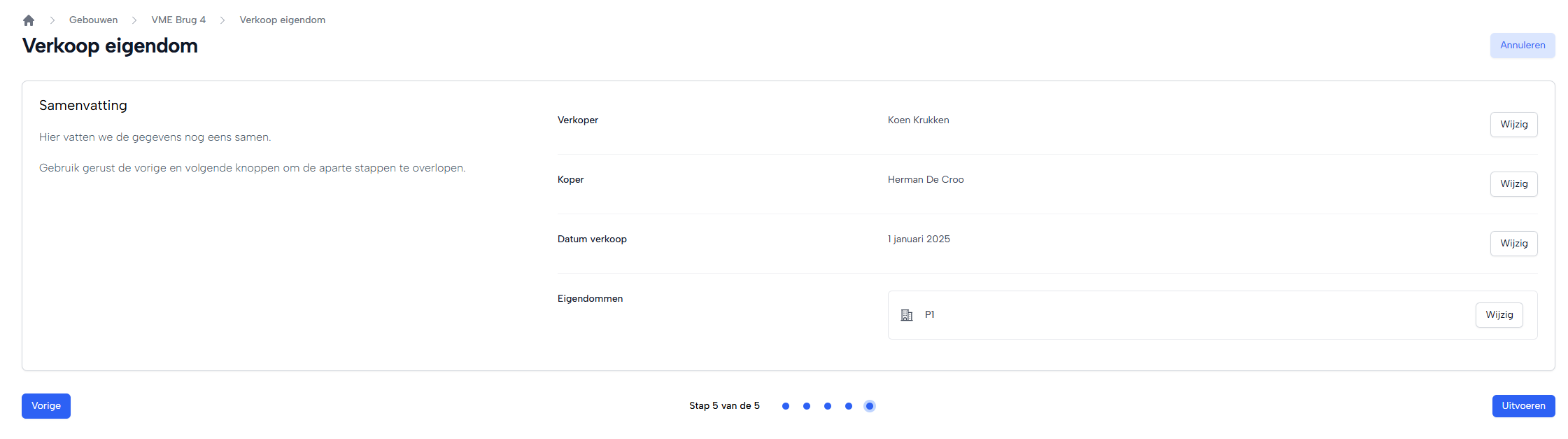Execute the sale with Uitvoeren

[1523, 406]
